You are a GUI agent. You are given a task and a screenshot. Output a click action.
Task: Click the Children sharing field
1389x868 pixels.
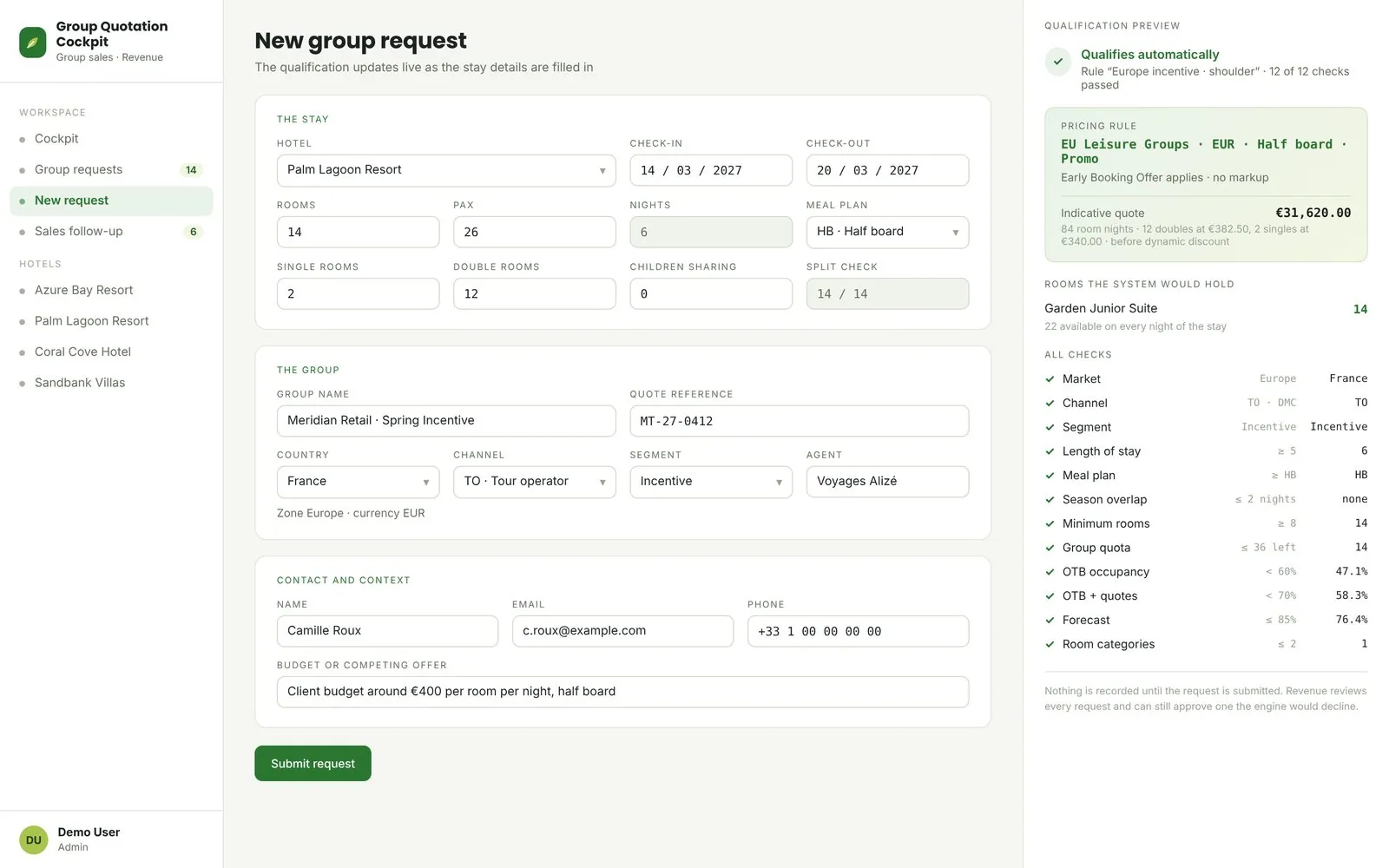point(711,293)
